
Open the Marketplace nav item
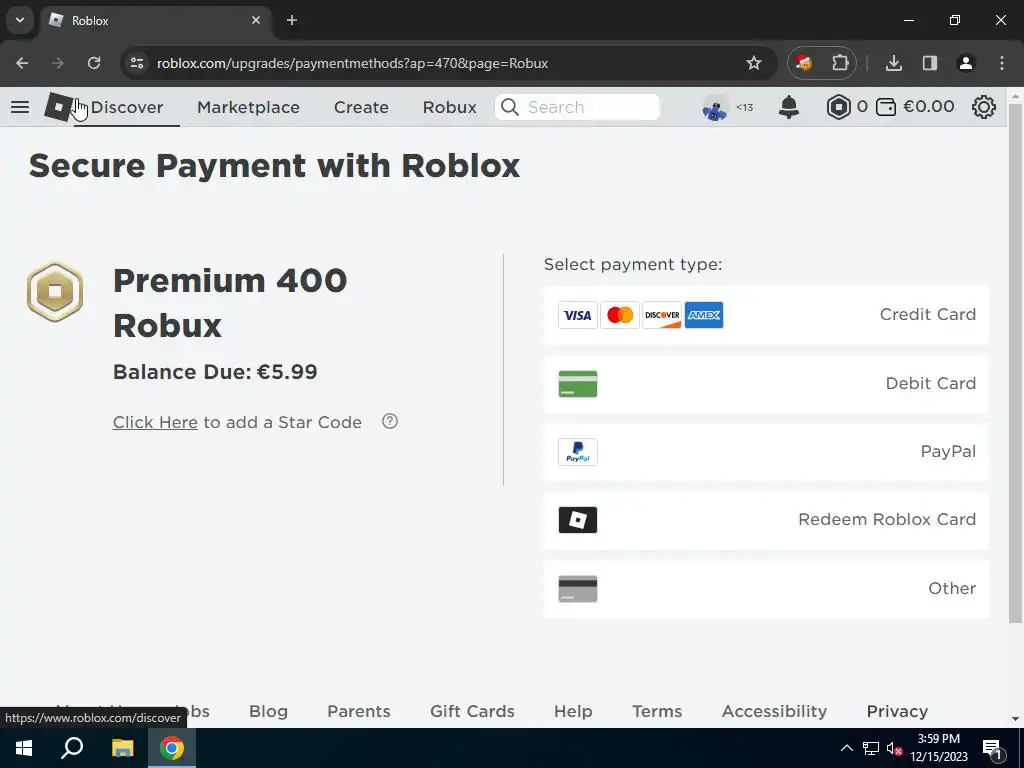[x=248, y=107]
